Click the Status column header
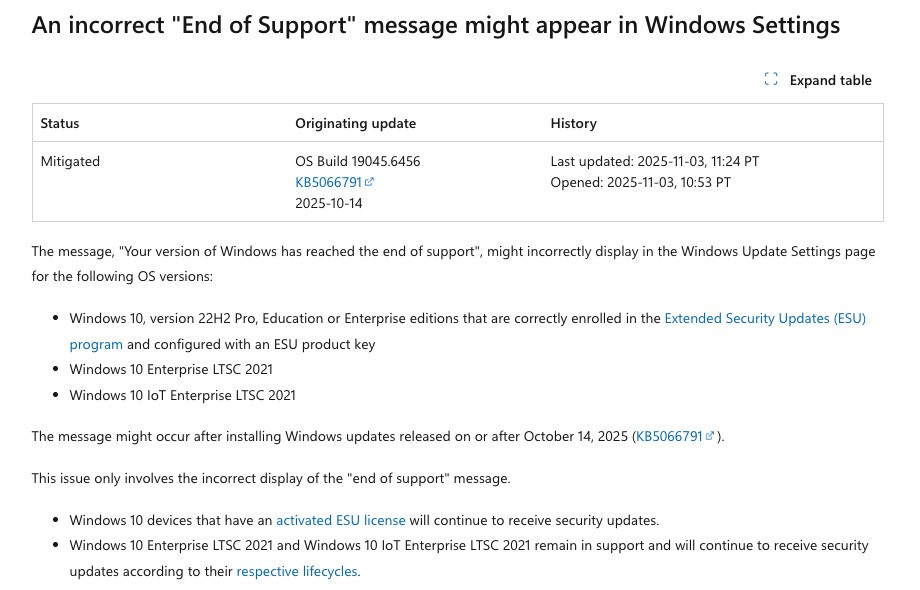Viewport: 920px width, 590px height. pyautogui.click(x=60, y=123)
